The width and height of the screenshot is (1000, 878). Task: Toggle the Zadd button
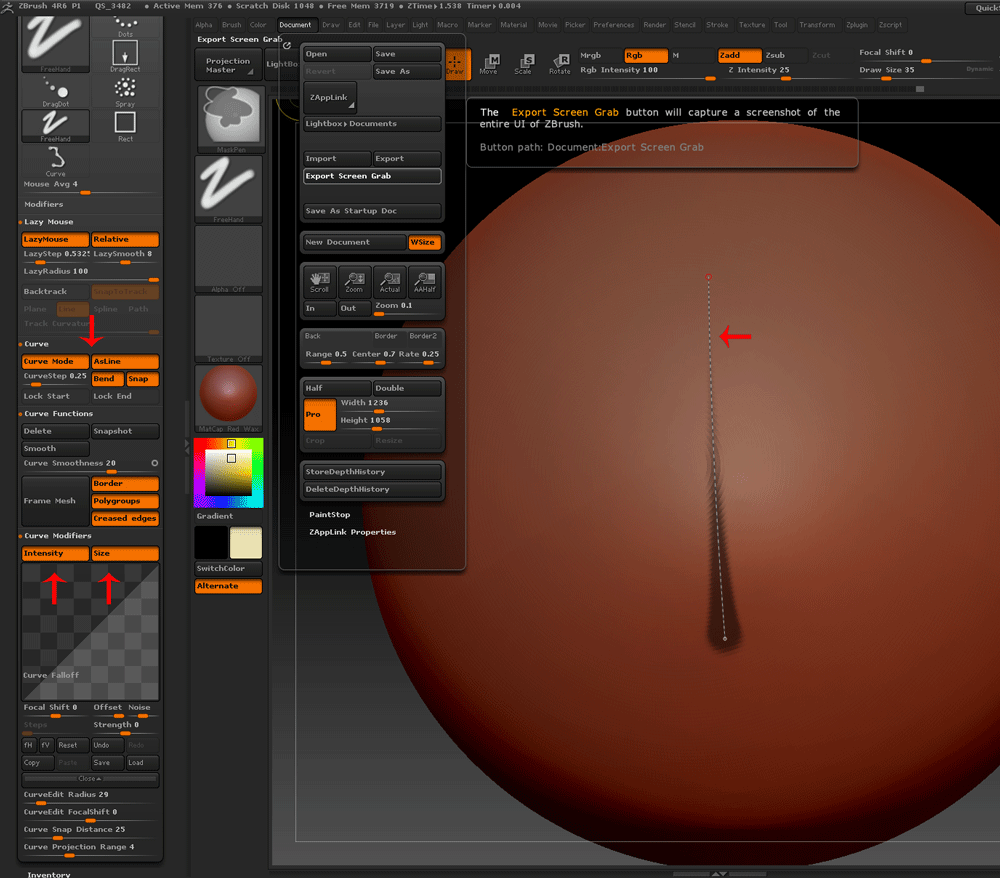click(x=739, y=55)
